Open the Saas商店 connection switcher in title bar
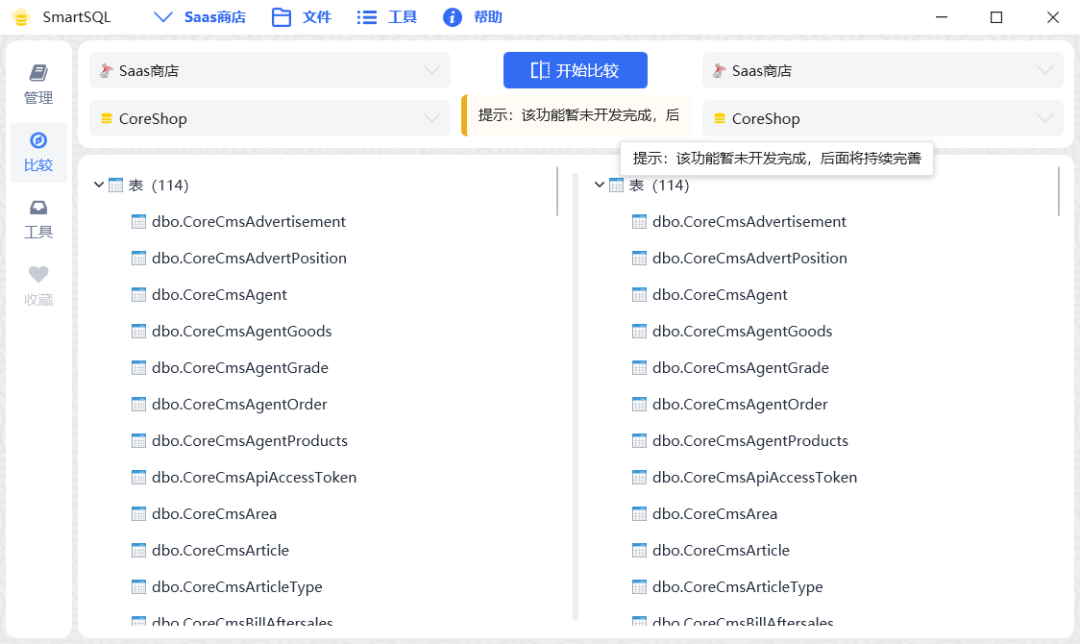Image resolution: width=1080 pixels, height=644 pixels. pyautogui.click(x=200, y=17)
